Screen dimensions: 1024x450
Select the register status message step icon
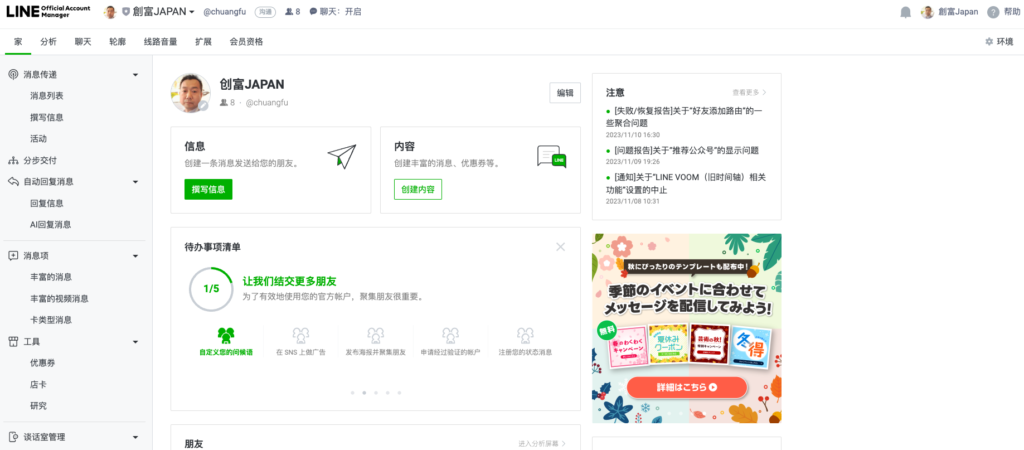(x=524, y=336)
